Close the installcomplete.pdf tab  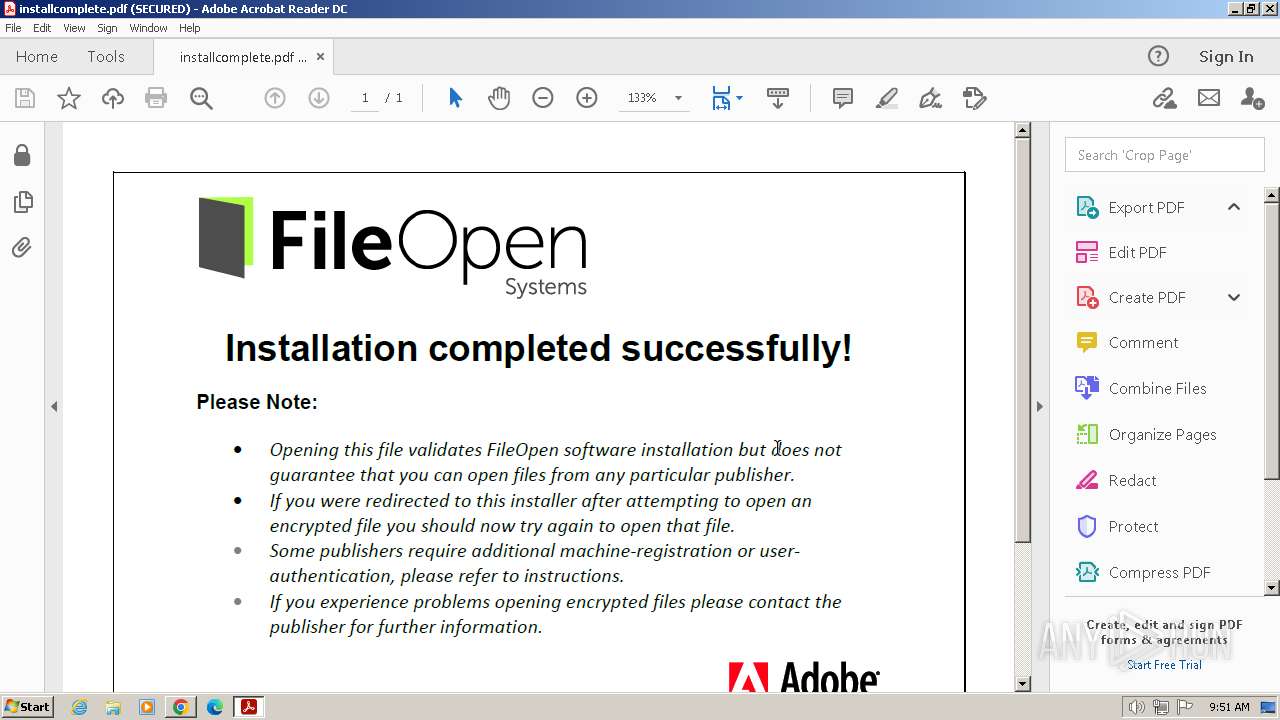[320, 56]
